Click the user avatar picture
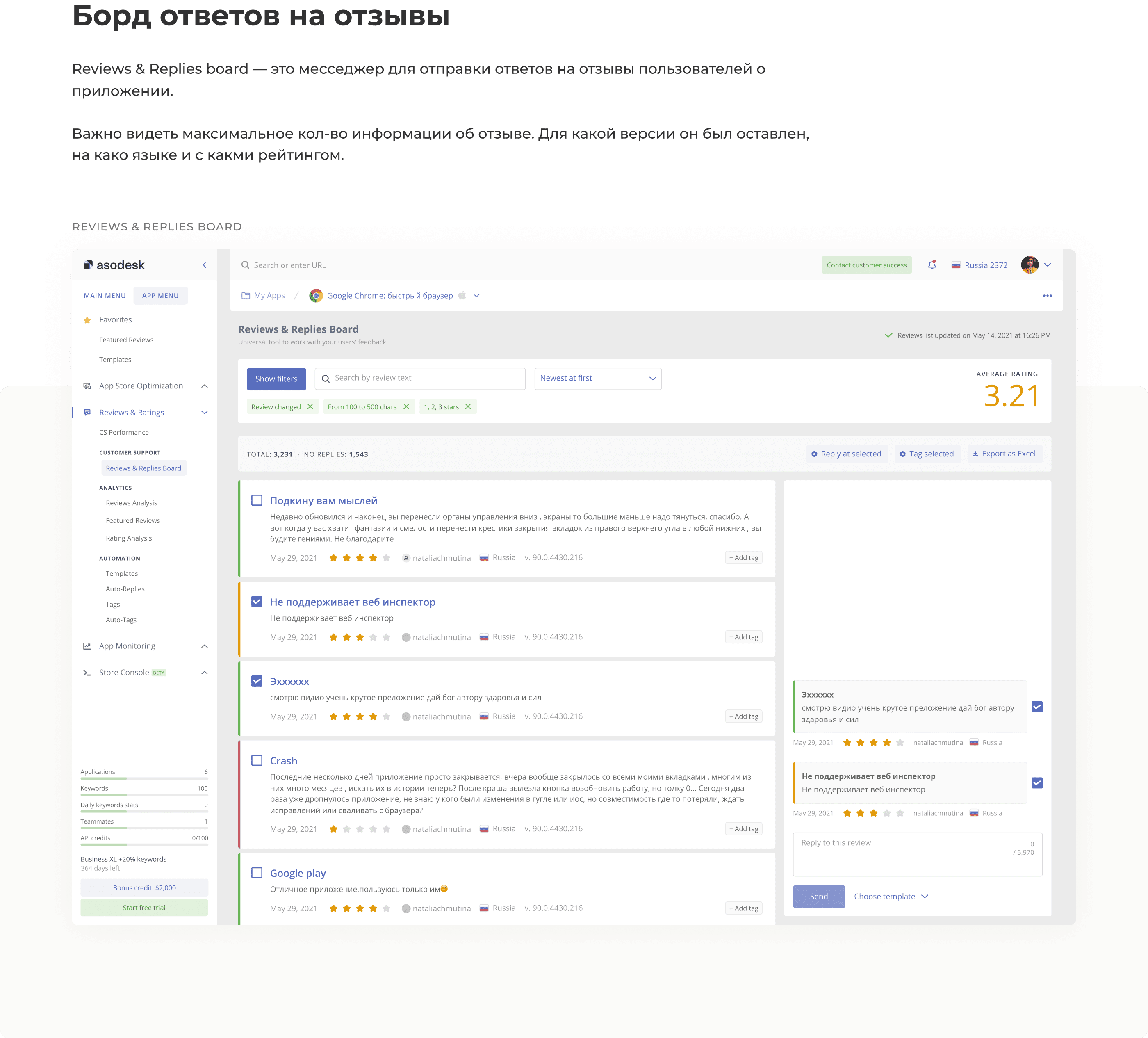 point(1029,265)
